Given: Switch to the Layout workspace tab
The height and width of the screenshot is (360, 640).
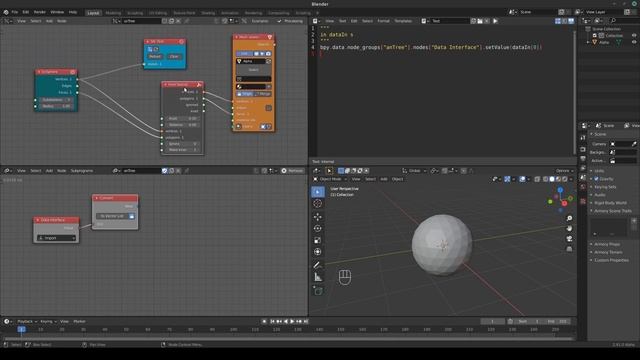Looking at the screenshot, I should point(93,13).
